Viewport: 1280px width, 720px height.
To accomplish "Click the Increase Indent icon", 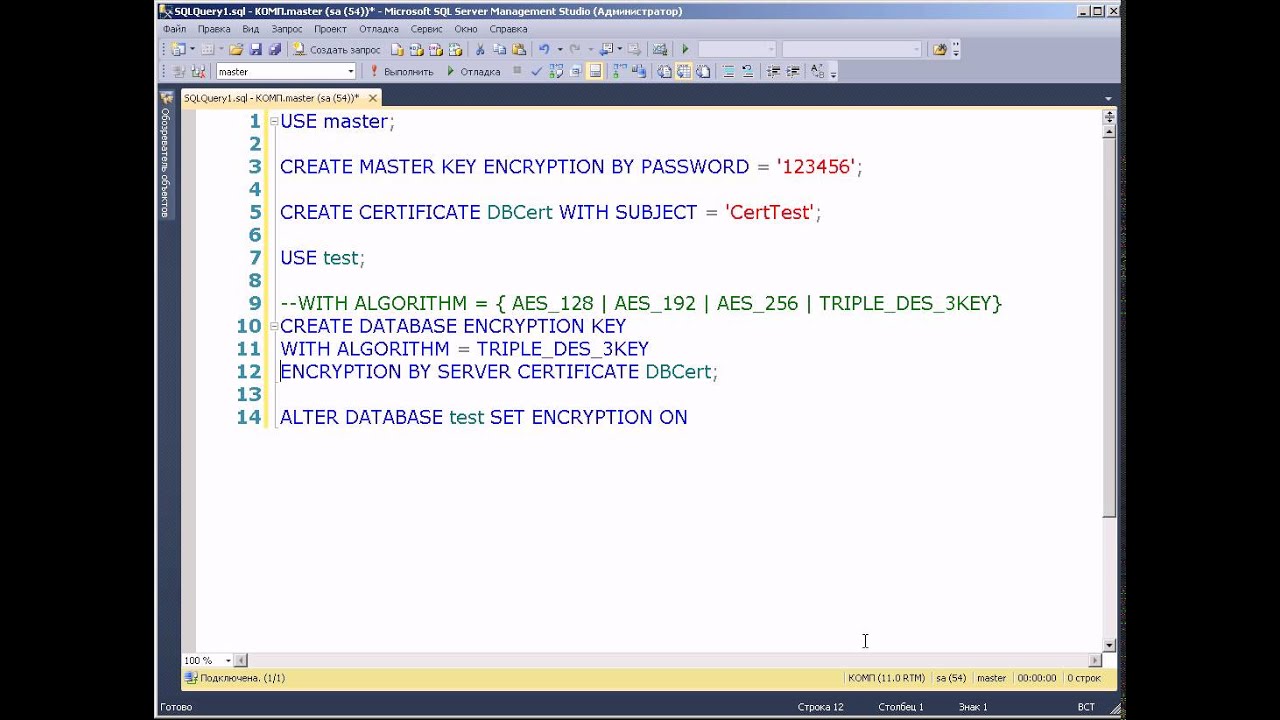I will (792, 71).
